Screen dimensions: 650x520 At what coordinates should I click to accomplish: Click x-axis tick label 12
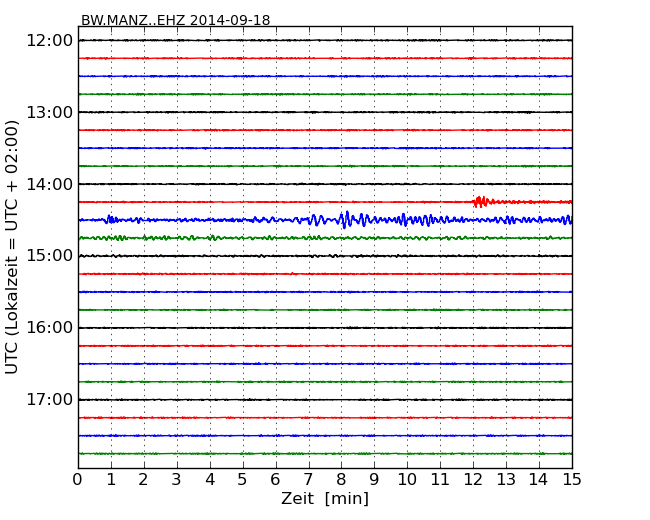pos(473,480)
